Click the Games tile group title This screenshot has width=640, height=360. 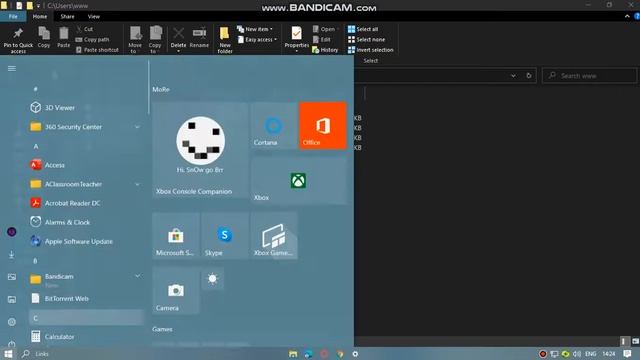pos(162,329)
